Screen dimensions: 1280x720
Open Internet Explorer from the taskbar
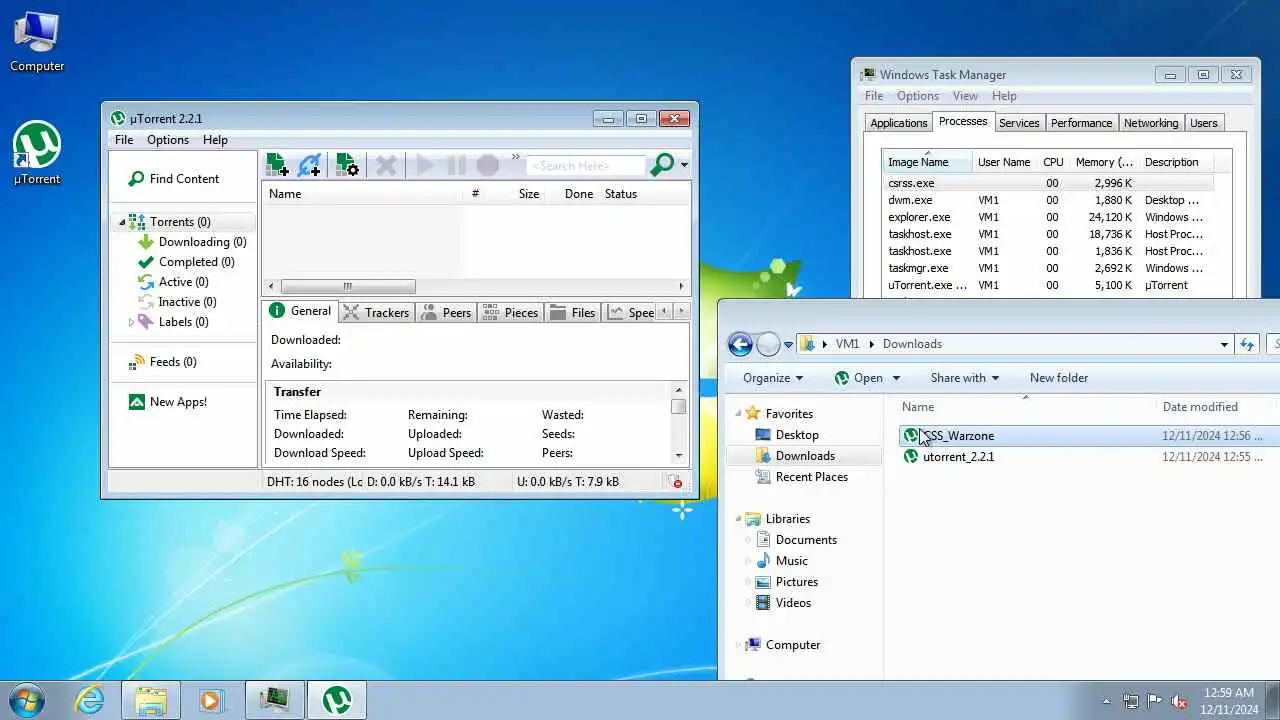[90, 700]
